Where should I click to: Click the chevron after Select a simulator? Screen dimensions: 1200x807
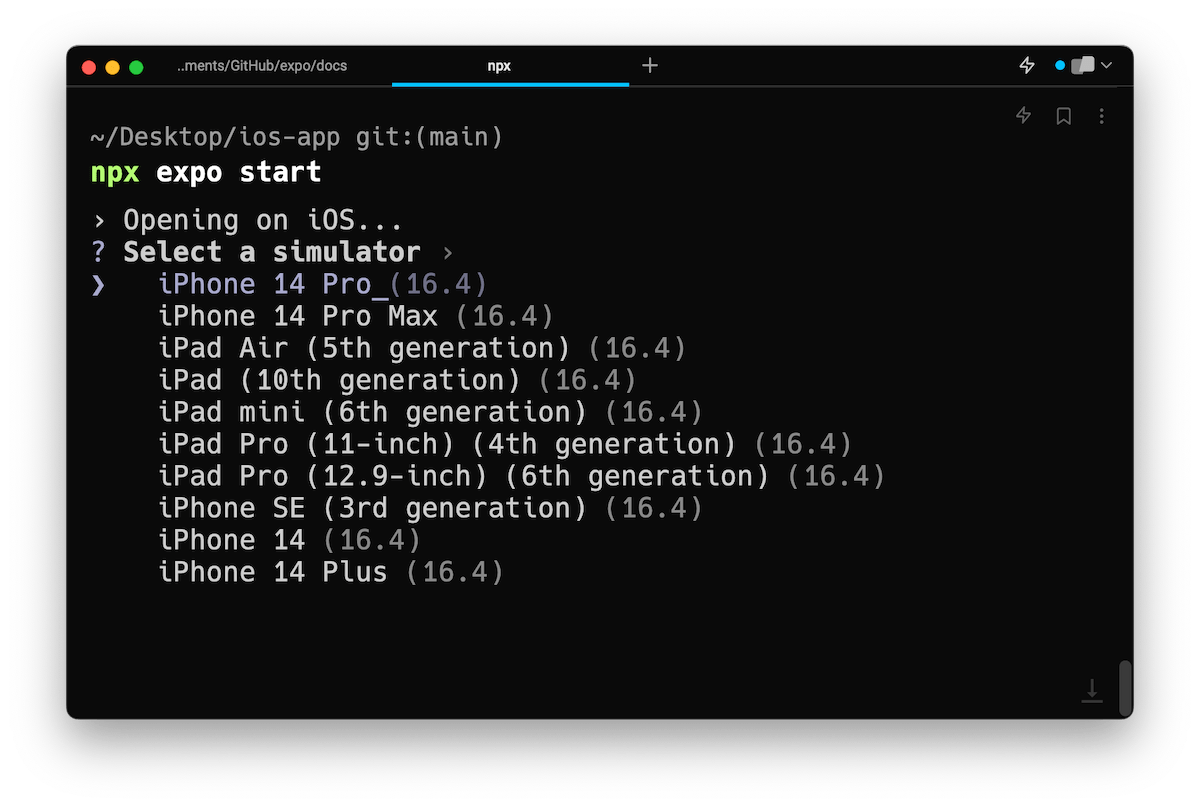pyautogui.click(x=447, y=252)
